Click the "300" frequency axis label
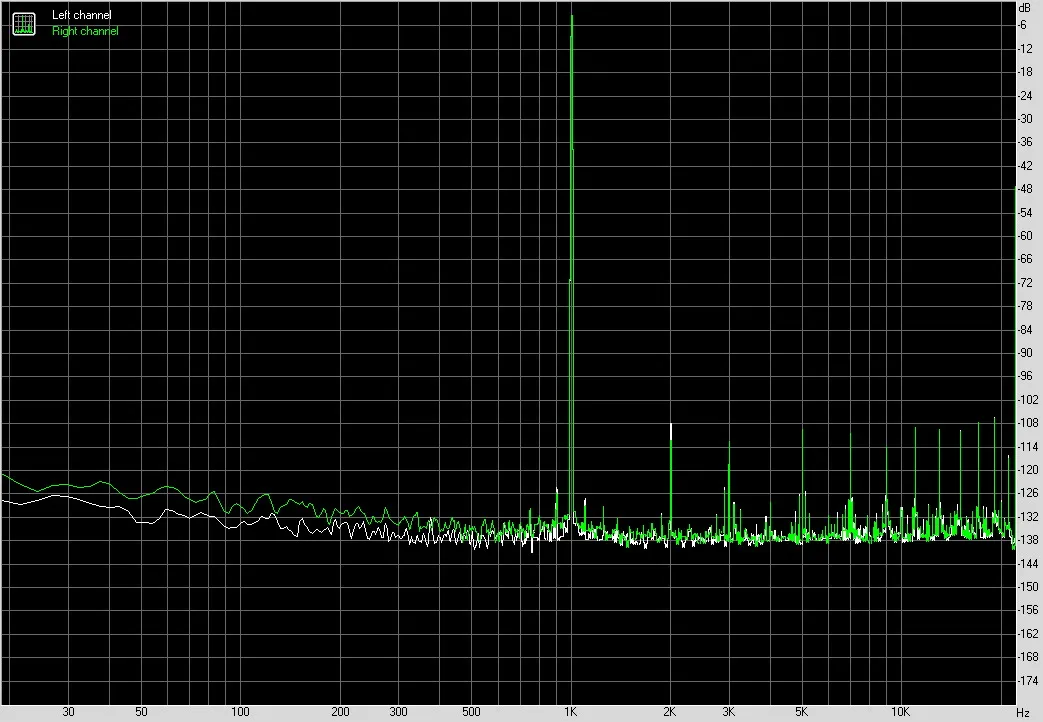Viewport: 1043px width, 722px height. click(398, 711)
